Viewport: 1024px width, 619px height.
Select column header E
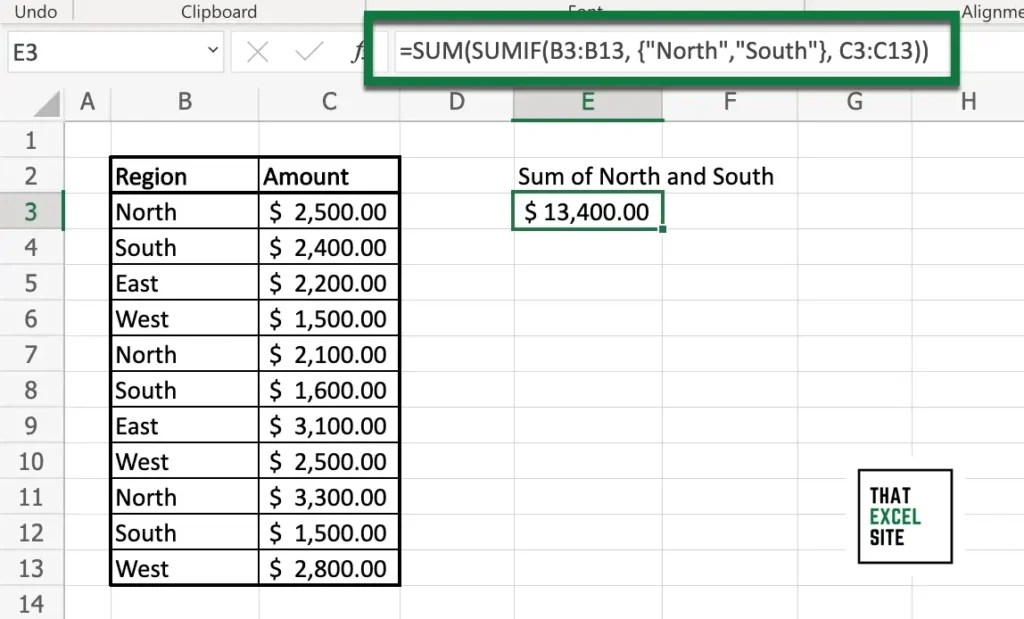(x=587, y=102)
